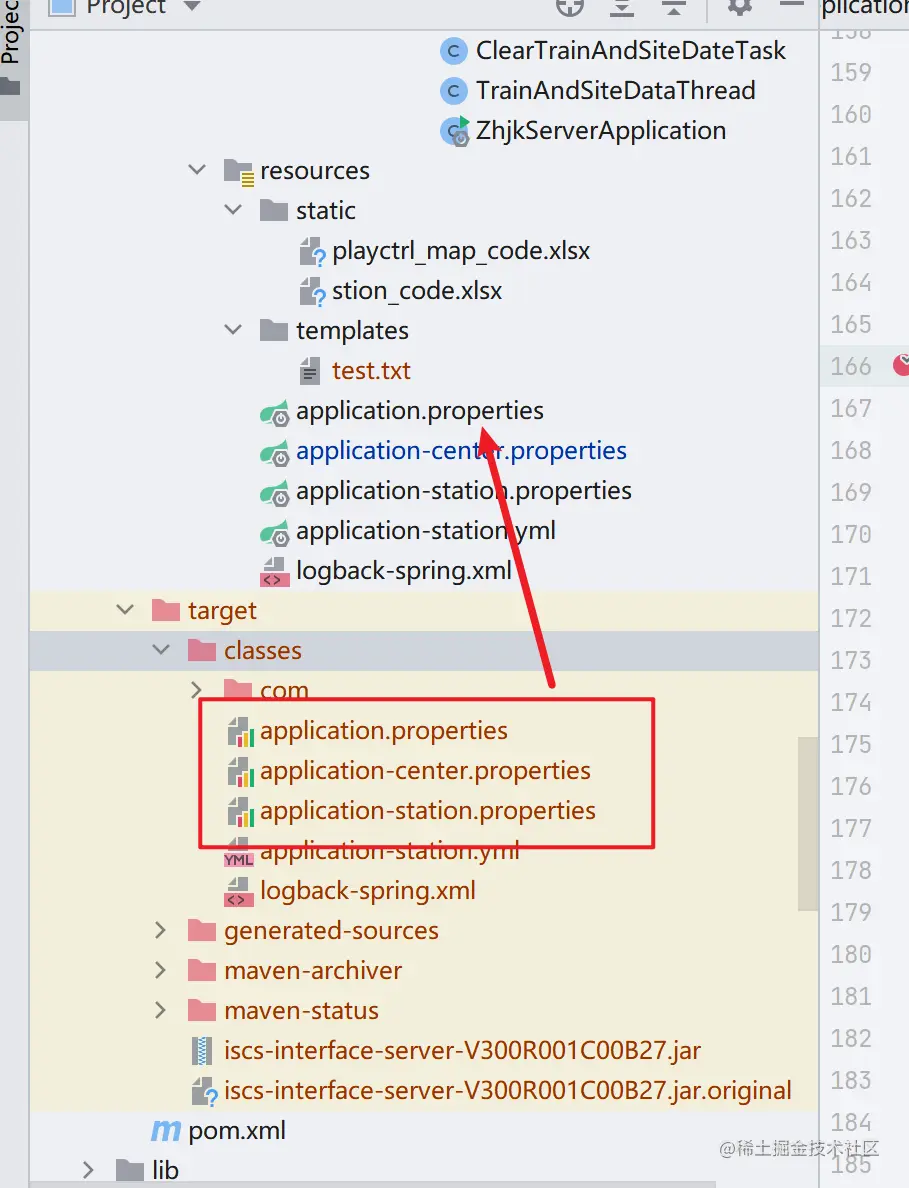The width and height of the screenshot is (909, 1188).
Task: Click the breakpoint marker on line 166
Action: tap(901, 365)
